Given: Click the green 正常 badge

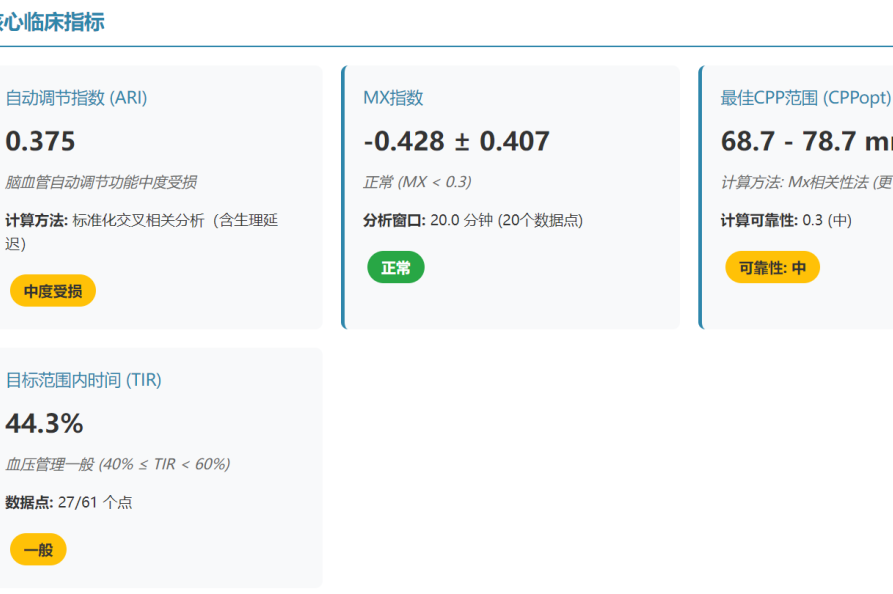Looking at the screenshot, I should [x=396, y=267].
